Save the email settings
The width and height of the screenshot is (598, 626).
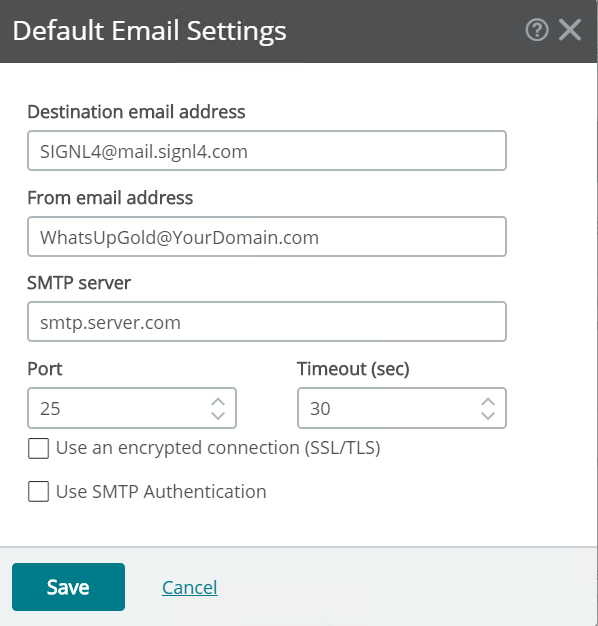[x=68, y=587]
